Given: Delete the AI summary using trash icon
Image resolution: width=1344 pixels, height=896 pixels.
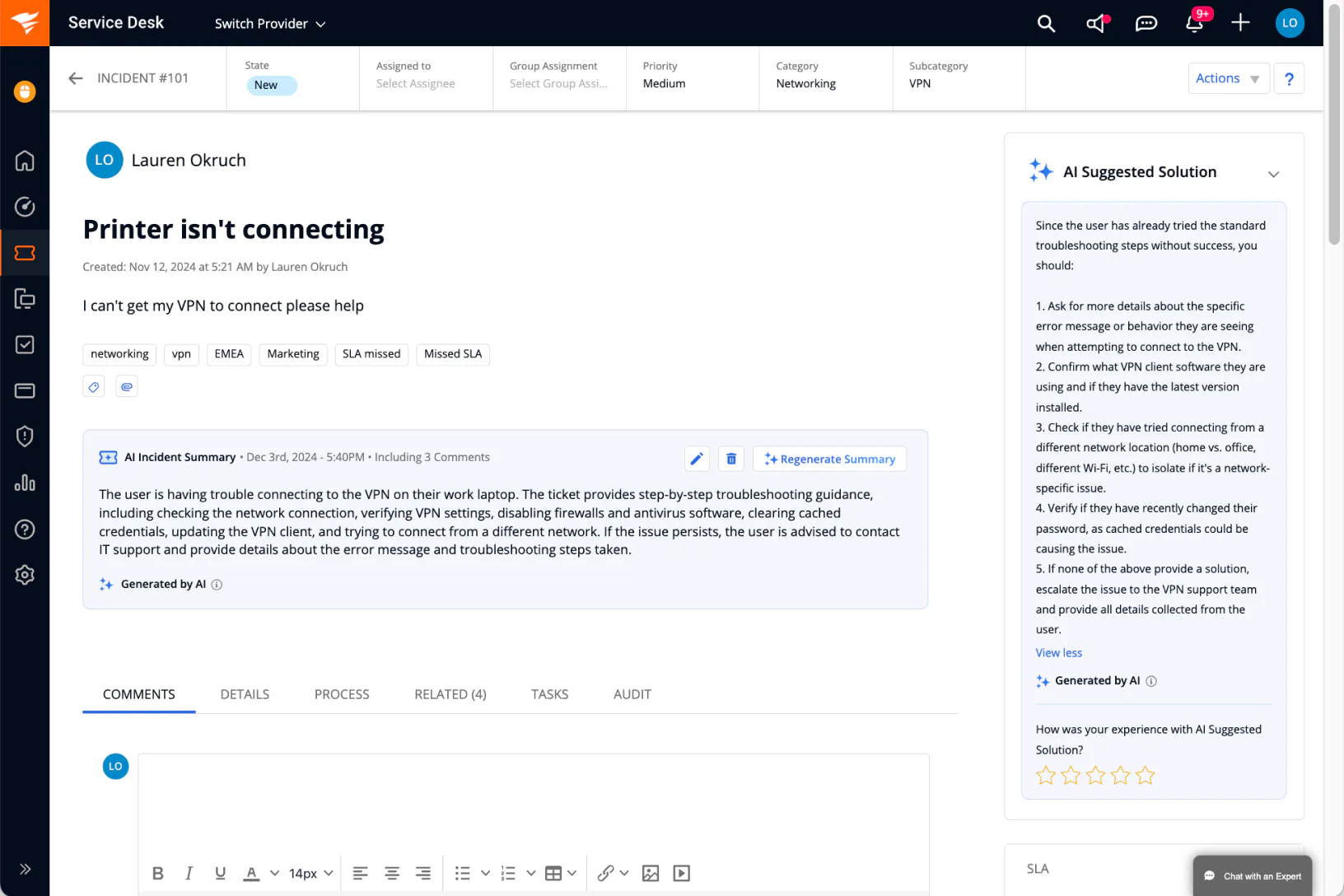Looking at the screenshot, I should coord(730,458).
